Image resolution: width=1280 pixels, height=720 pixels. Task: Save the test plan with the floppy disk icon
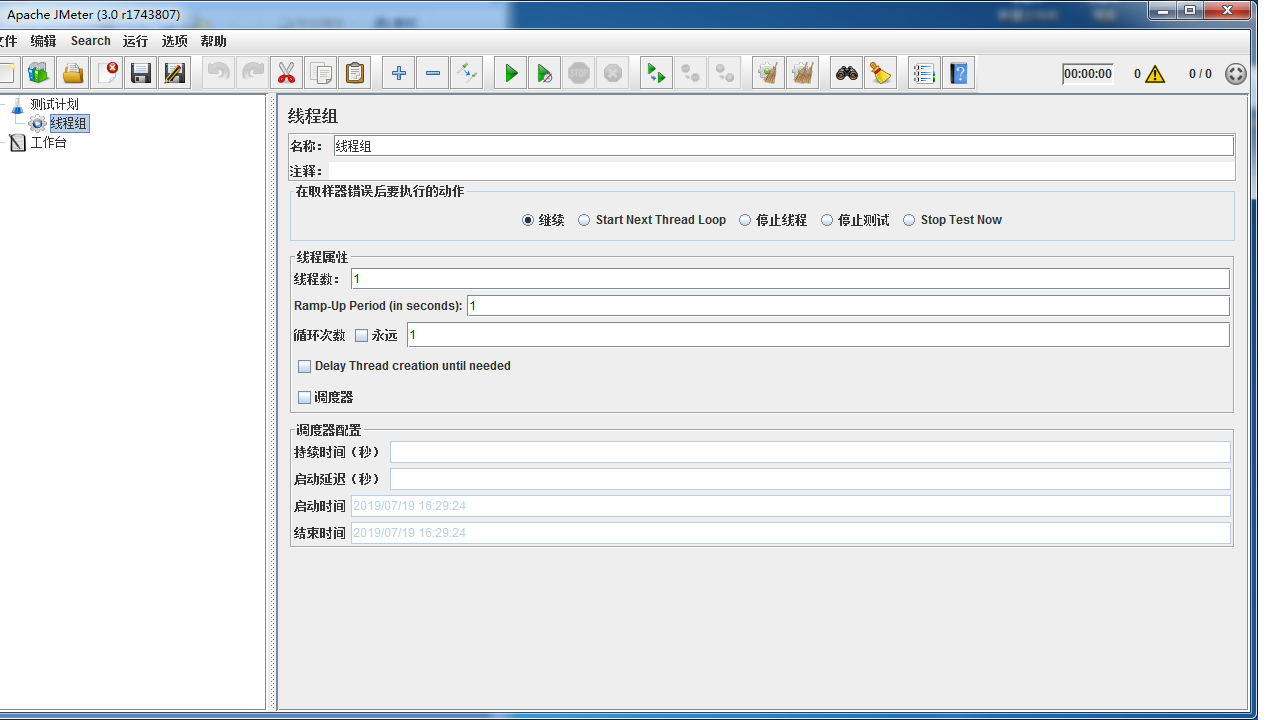pyautogui.click(x=141, y=73)
